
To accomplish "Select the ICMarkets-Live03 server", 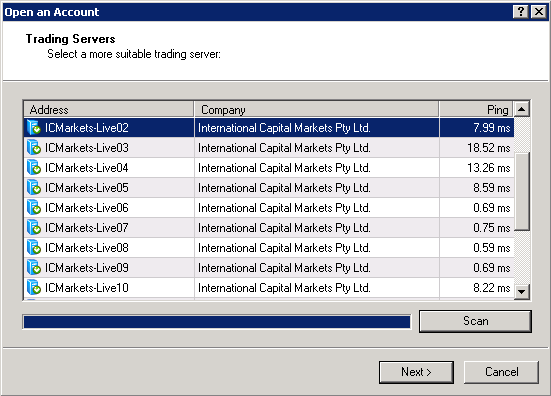I will point(269,148).
